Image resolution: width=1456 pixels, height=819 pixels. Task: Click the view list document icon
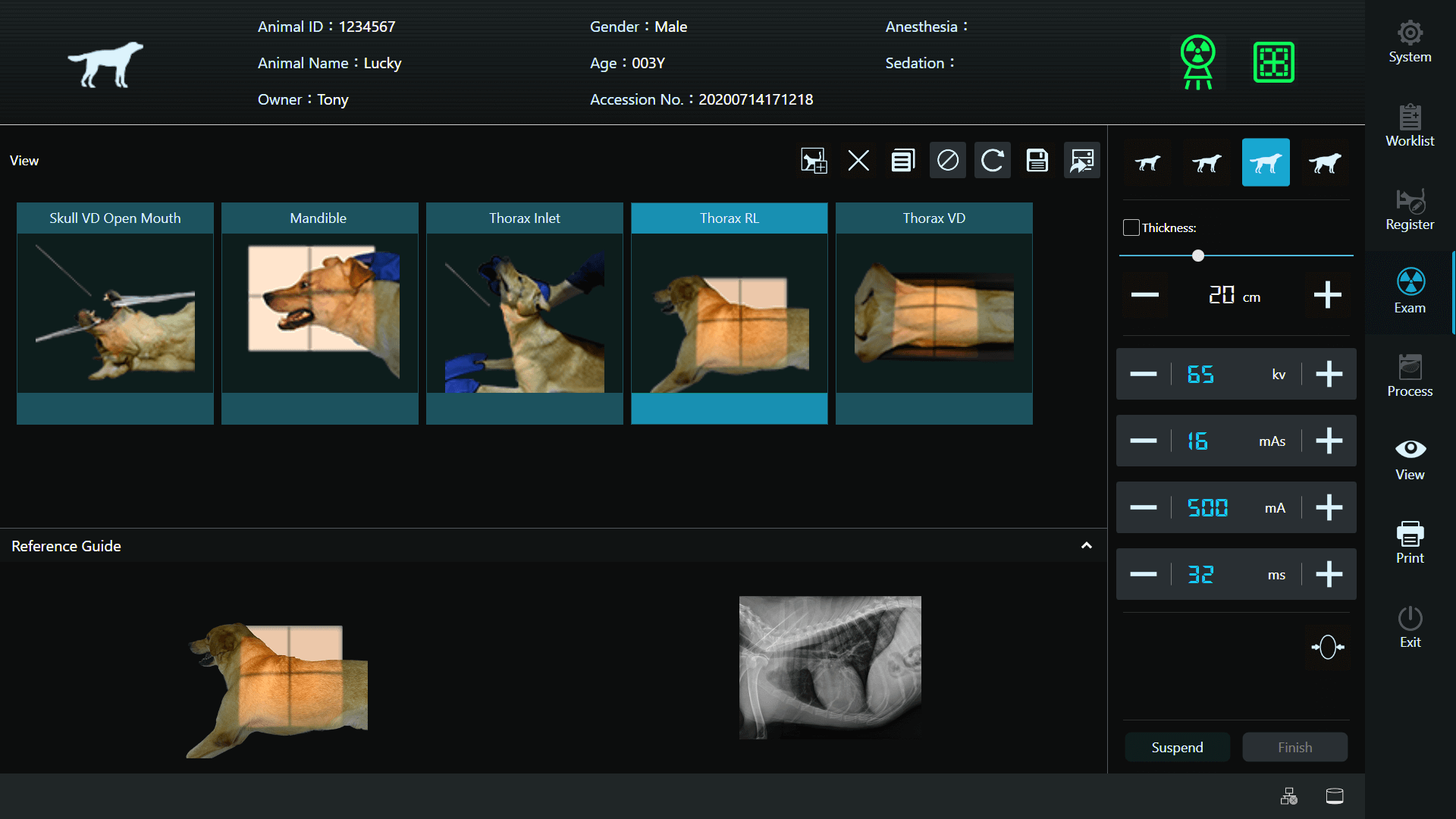[x=903, y=161]
